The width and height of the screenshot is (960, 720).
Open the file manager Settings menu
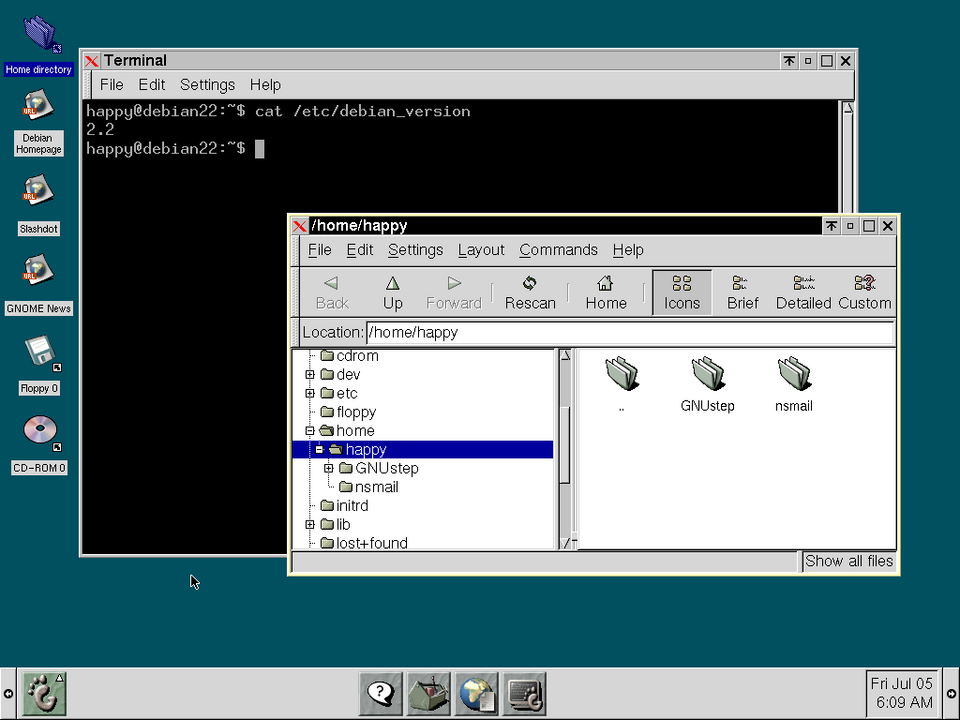point(415,250)
